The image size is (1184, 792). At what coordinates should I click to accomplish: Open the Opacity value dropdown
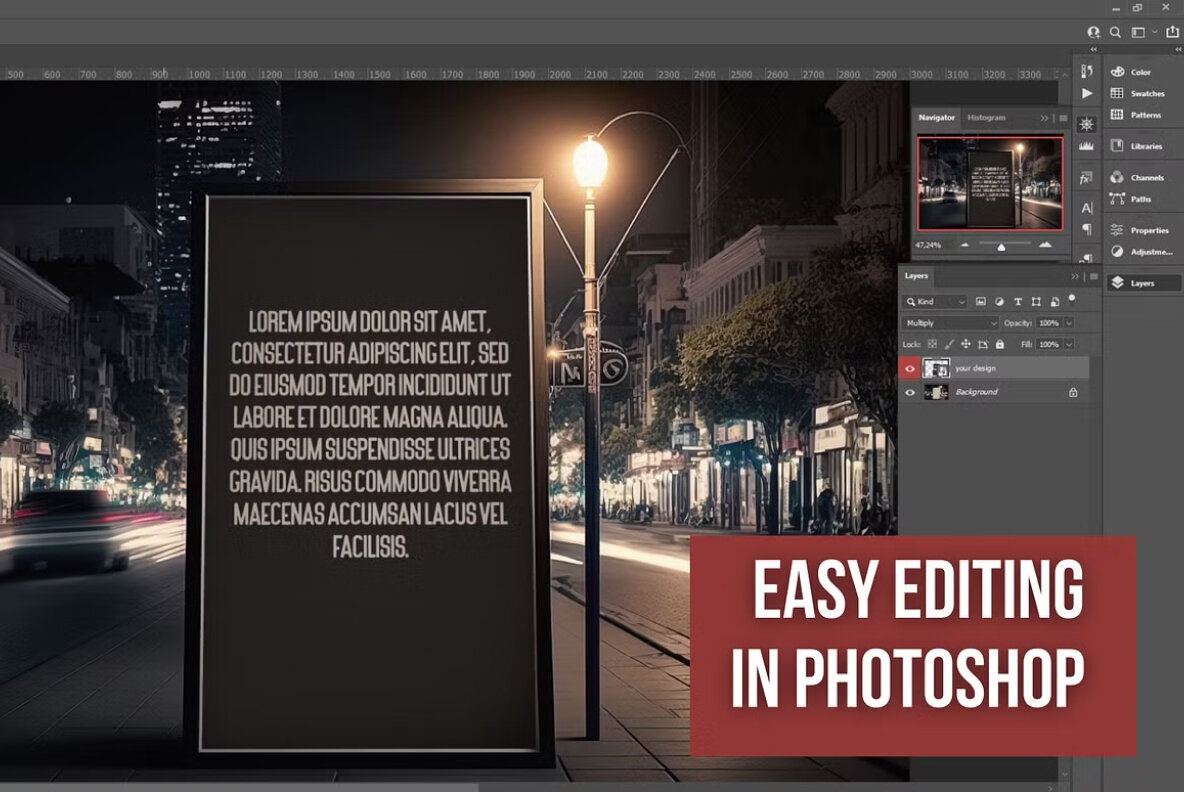[x=1069, y=323]
